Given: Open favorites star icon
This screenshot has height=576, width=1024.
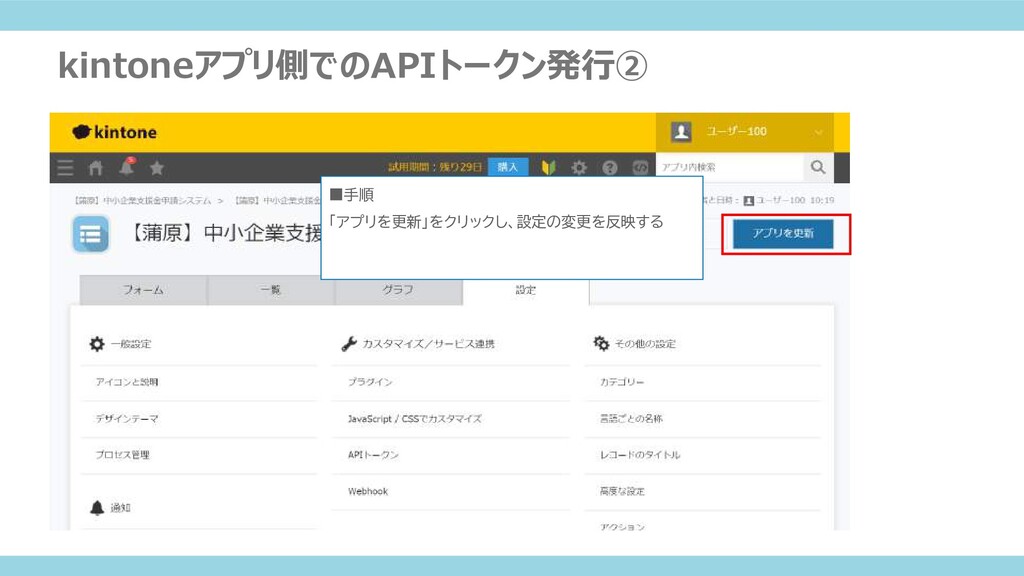Looking at the screenshot, I should click(x=157, y=168).
